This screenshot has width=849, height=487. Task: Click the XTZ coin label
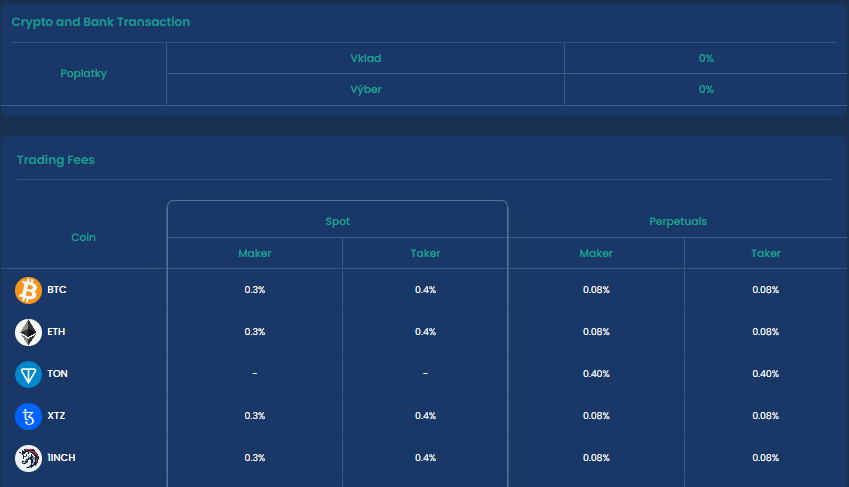(x=56, y=416)
